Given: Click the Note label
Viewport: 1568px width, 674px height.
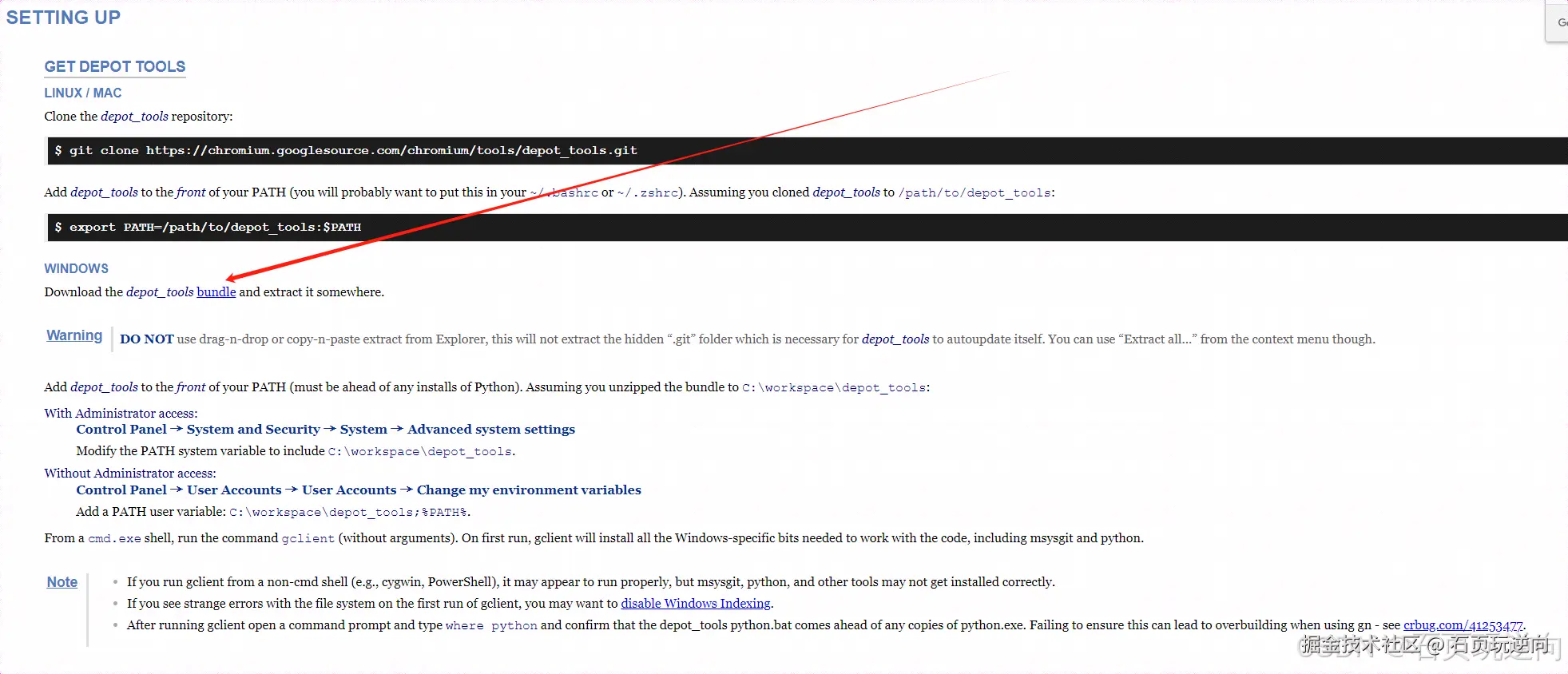Looking at the screenshot, I should click(62, 582).
